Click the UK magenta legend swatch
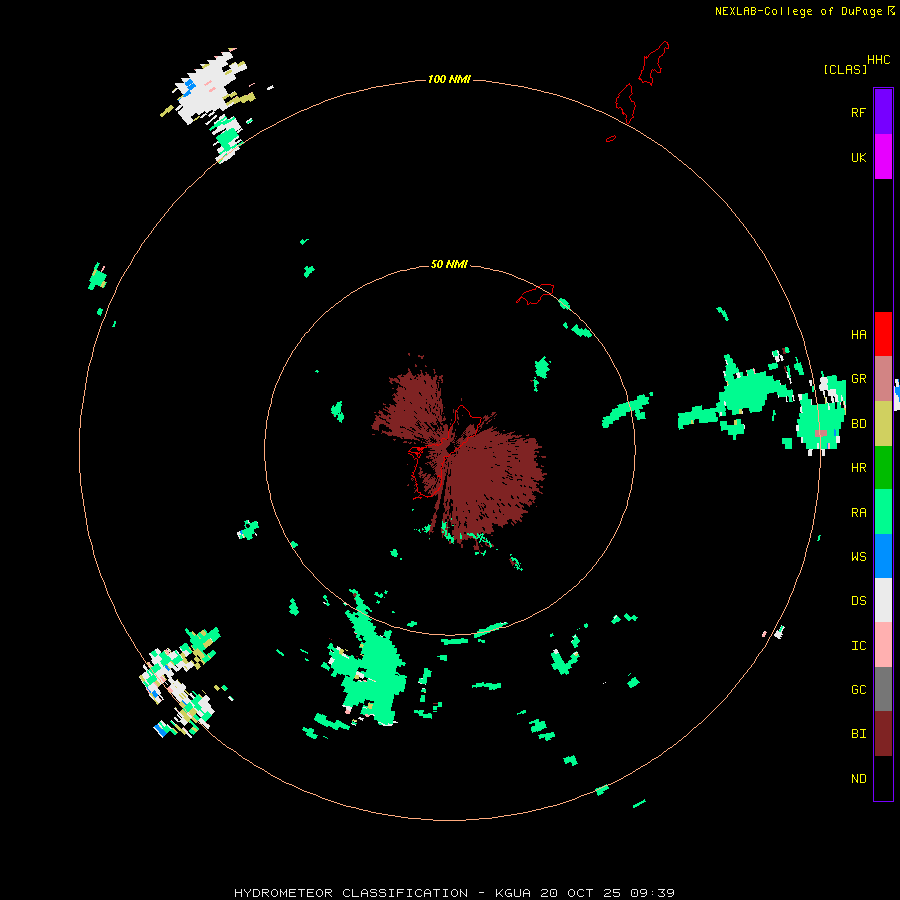This screenshot has height=900, width=900. pos(883,157)
